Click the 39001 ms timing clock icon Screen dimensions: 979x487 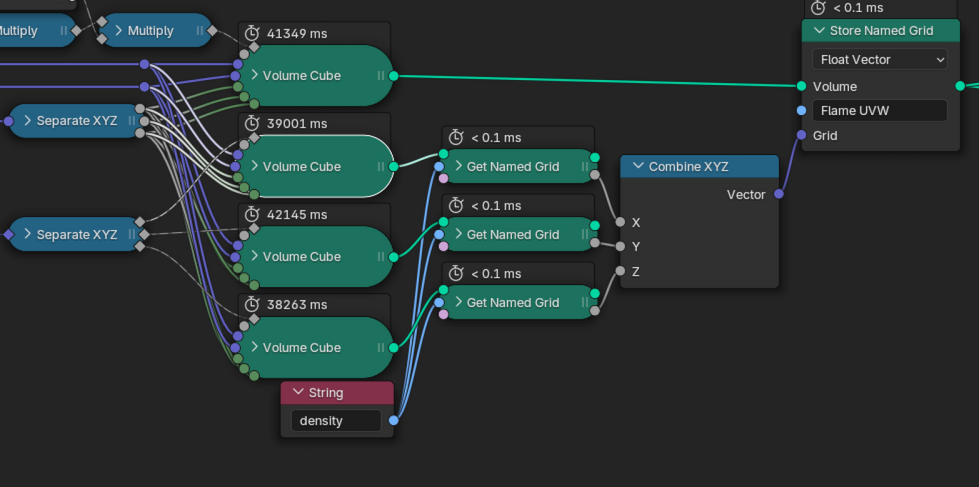[x=252, y=124]
